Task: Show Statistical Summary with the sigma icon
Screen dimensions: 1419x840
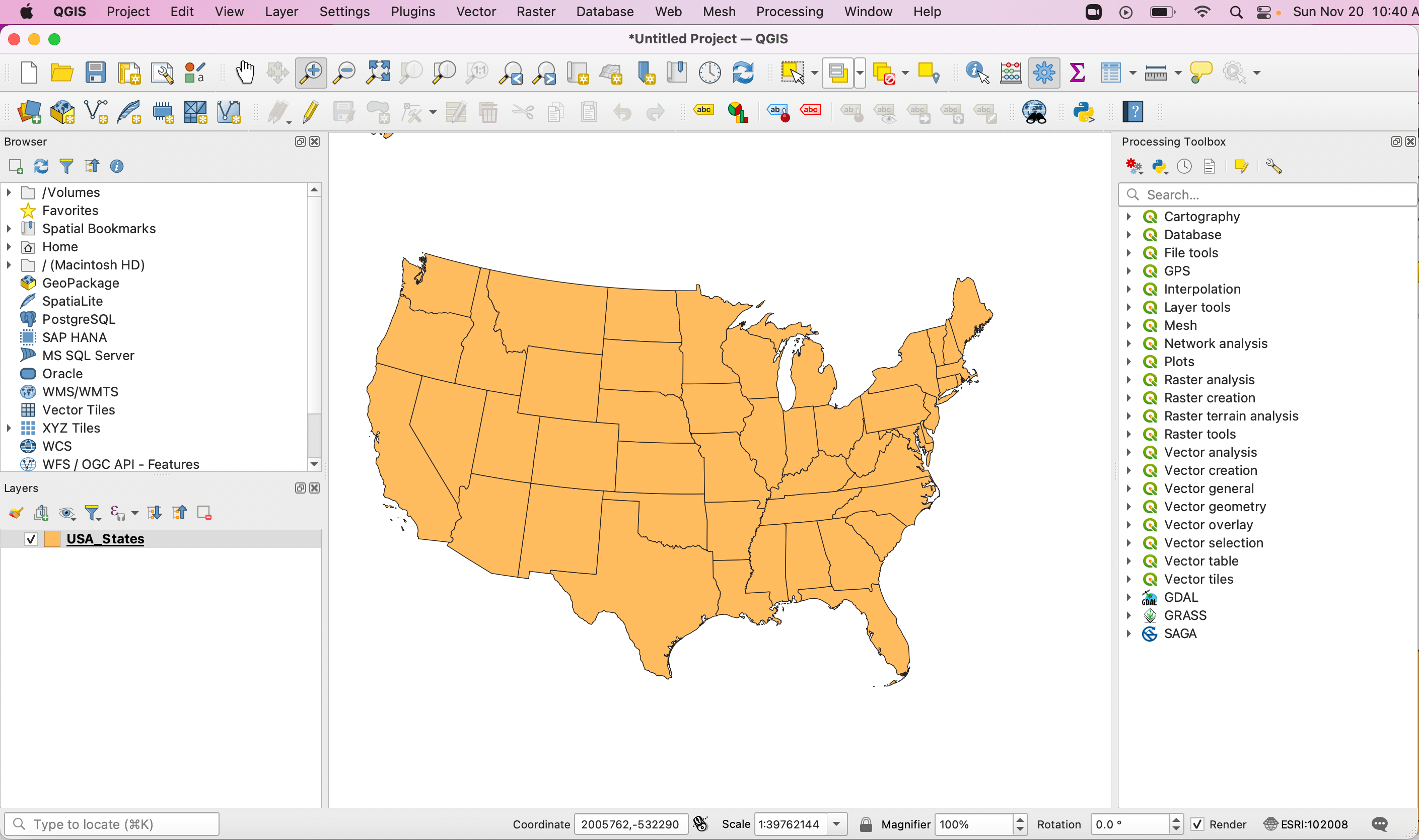Action: [1077, 73]
